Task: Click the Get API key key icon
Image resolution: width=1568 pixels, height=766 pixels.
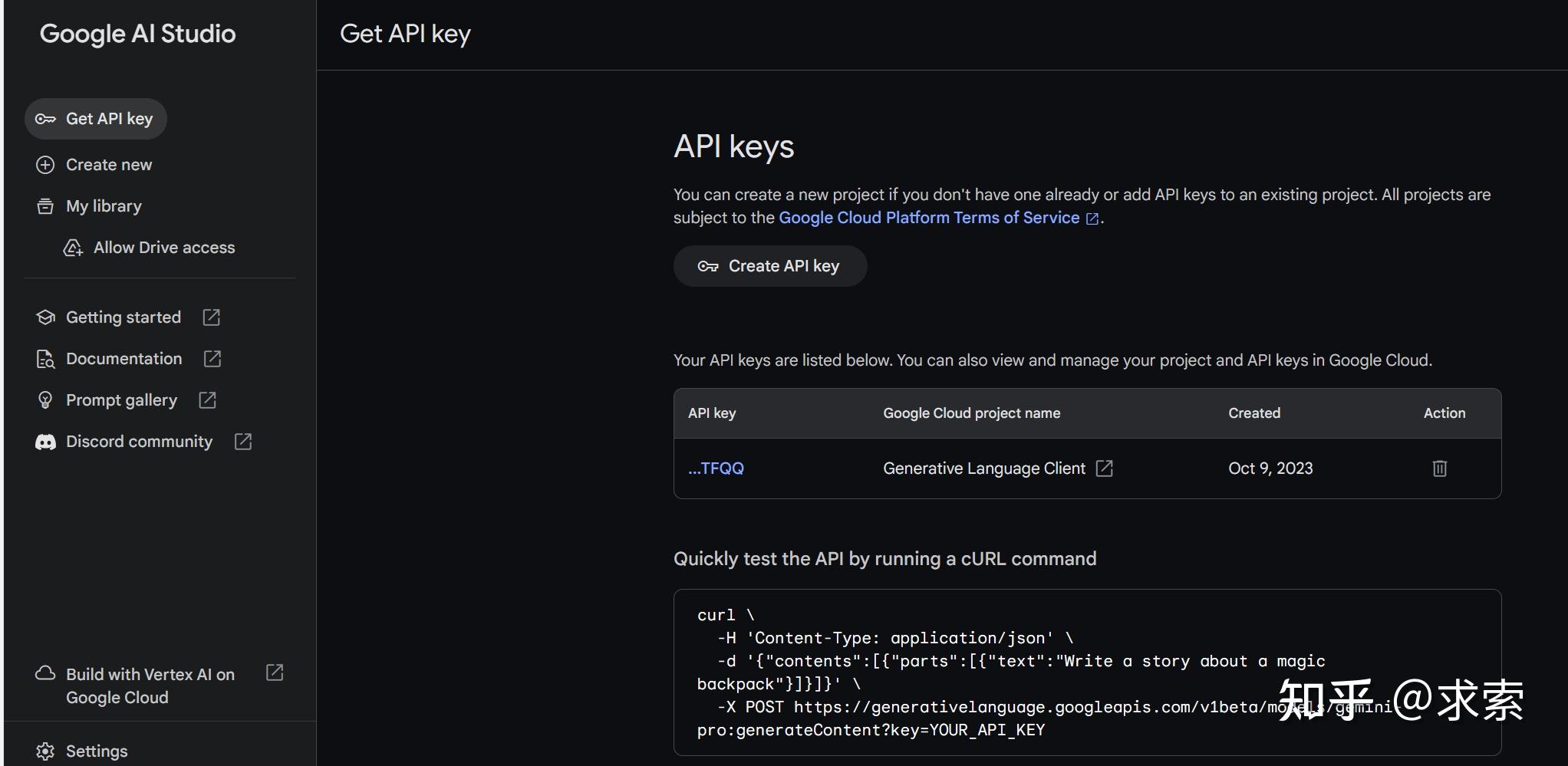Action: [x=44, y=119]
